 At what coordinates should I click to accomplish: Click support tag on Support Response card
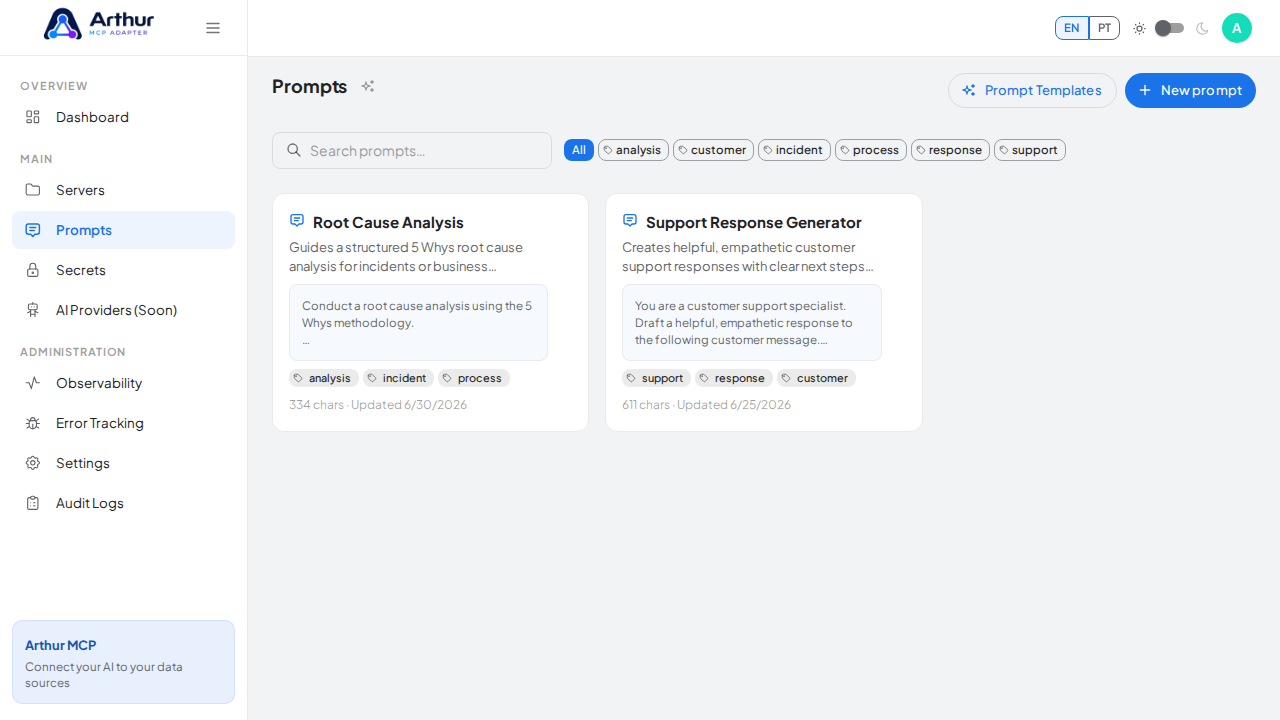(656, 378)
